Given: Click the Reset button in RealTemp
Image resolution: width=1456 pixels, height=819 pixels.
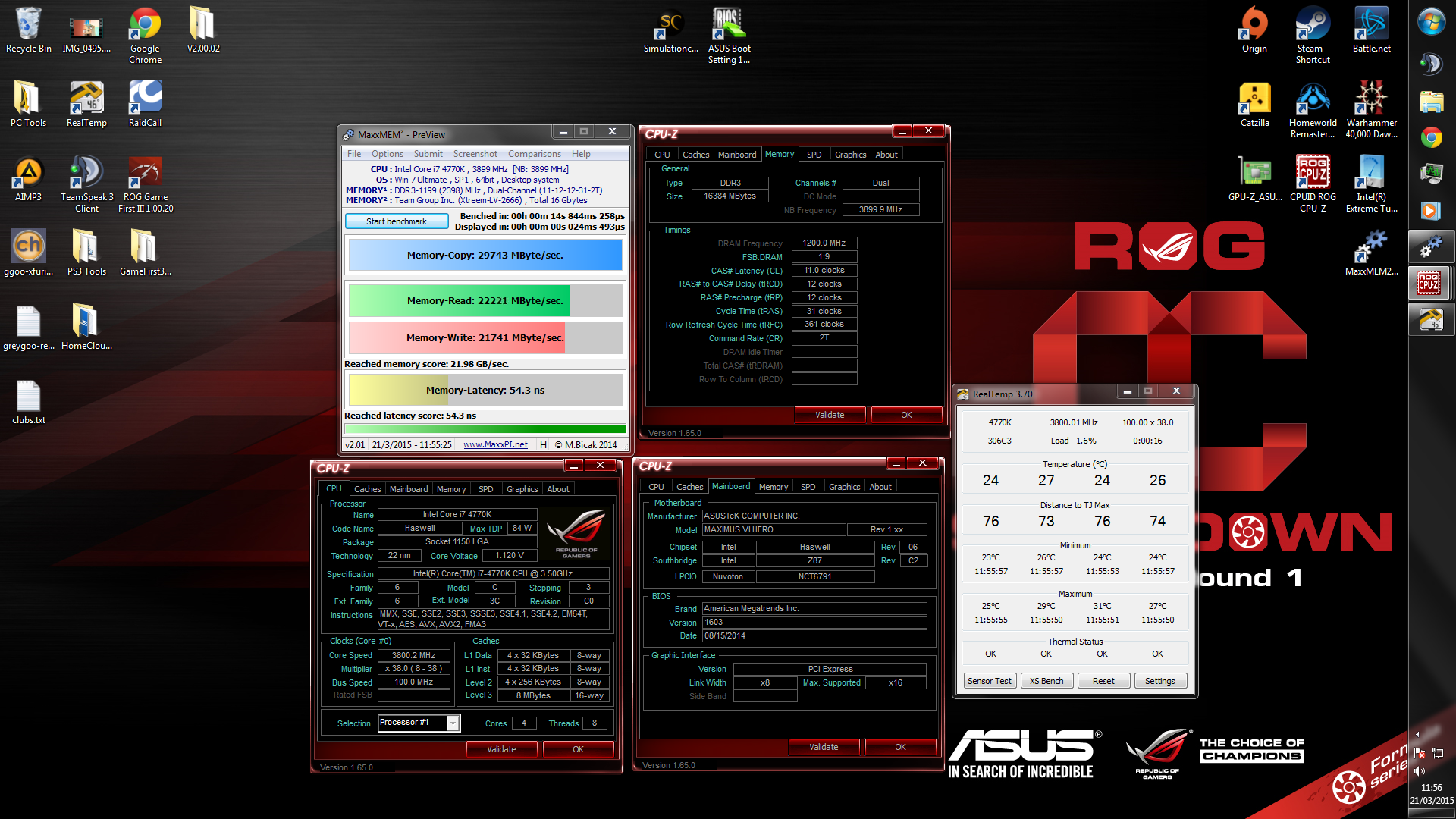Looking at the screenshot, I should 1103,681.
